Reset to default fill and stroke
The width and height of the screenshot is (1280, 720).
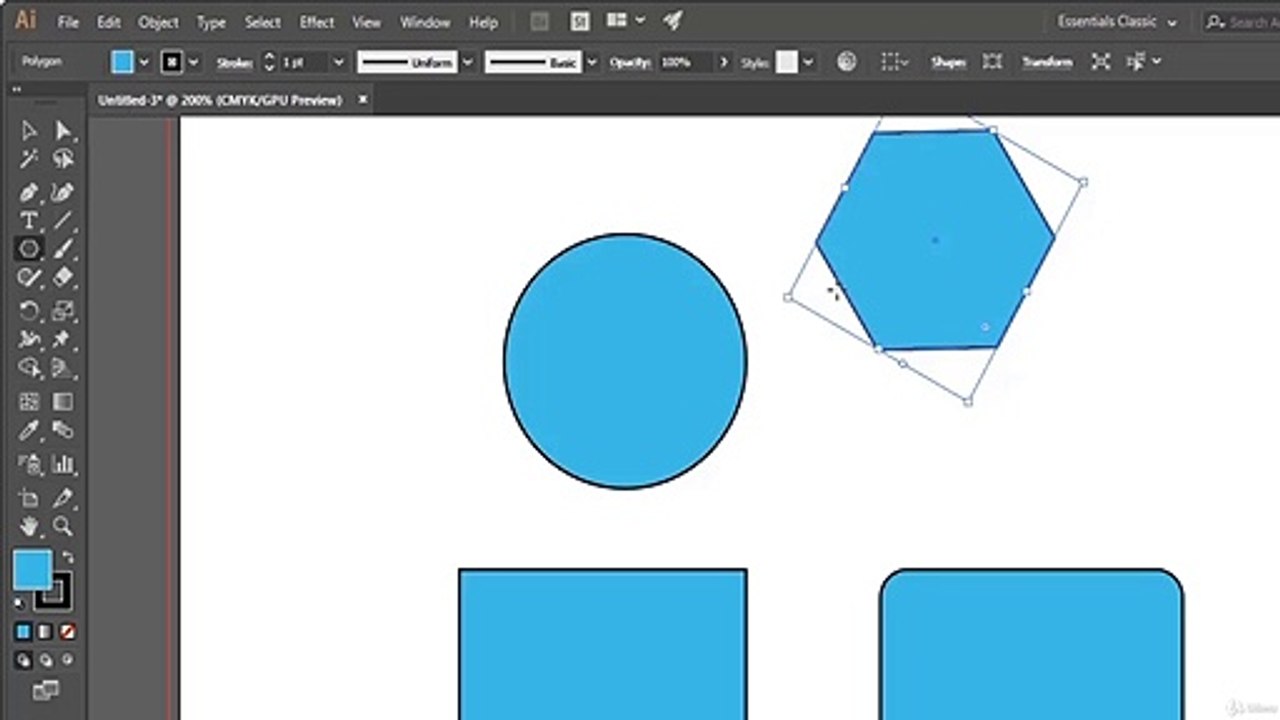point(19,602)
